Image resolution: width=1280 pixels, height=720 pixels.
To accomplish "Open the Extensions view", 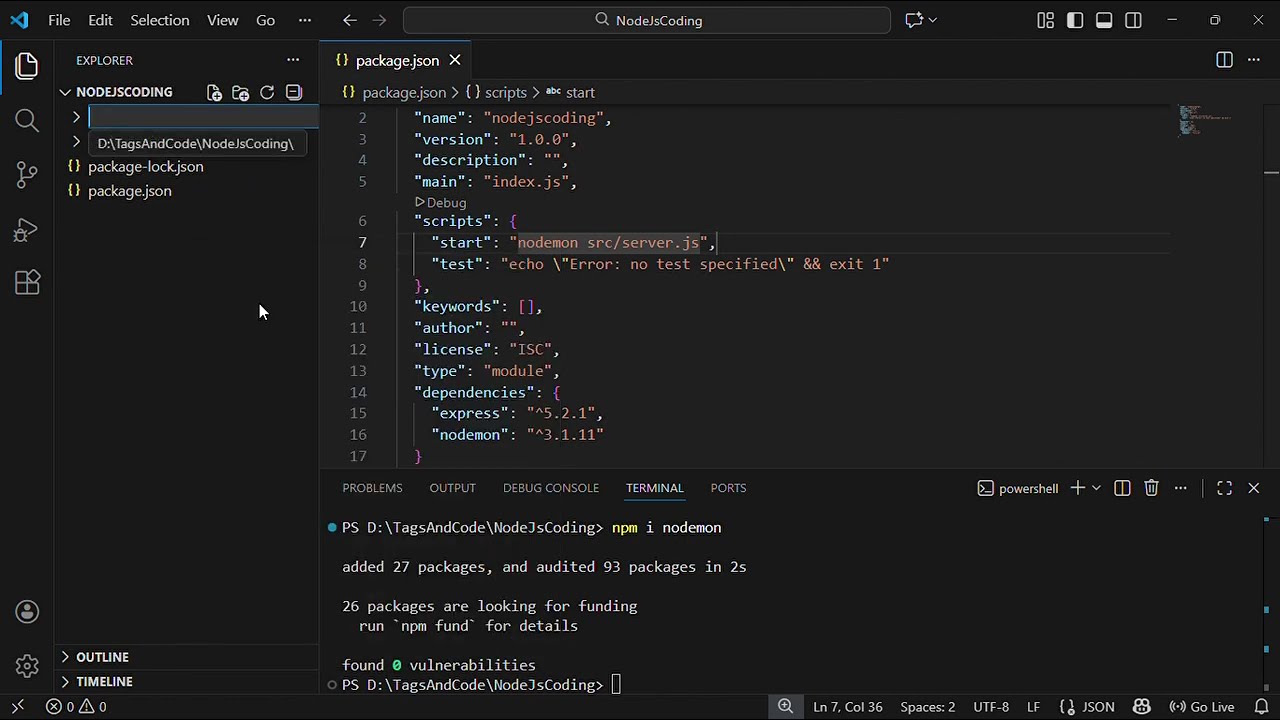I will pyautogui.click(x=27, y=283).
